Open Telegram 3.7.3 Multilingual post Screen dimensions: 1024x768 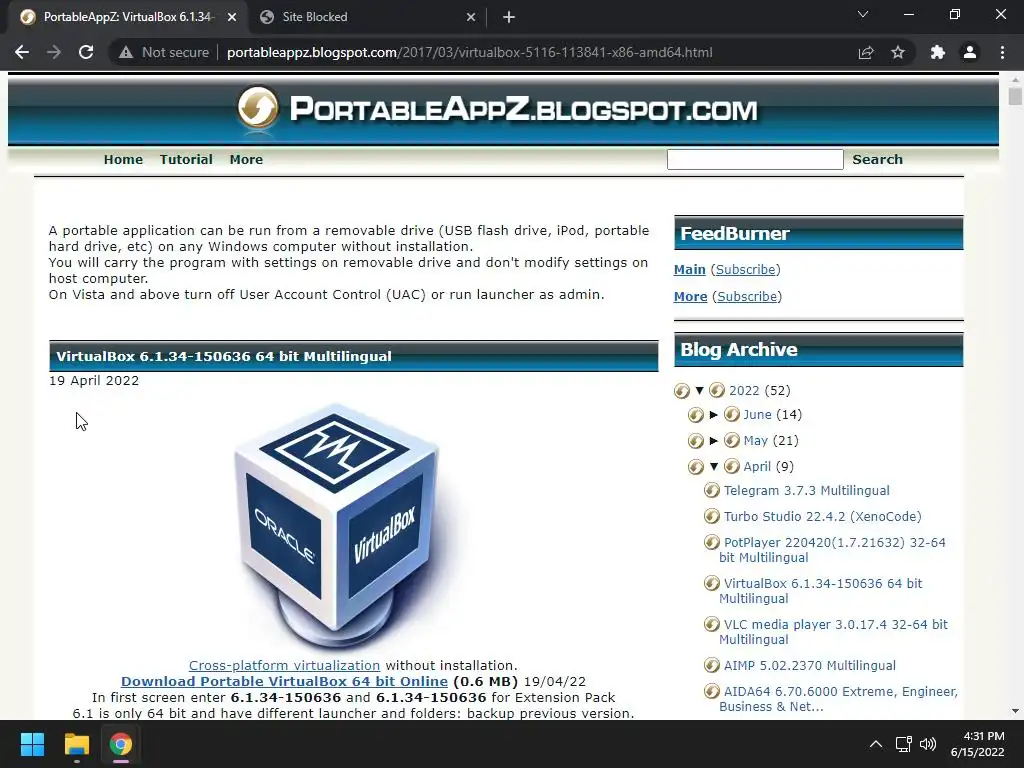coord(807,490)
